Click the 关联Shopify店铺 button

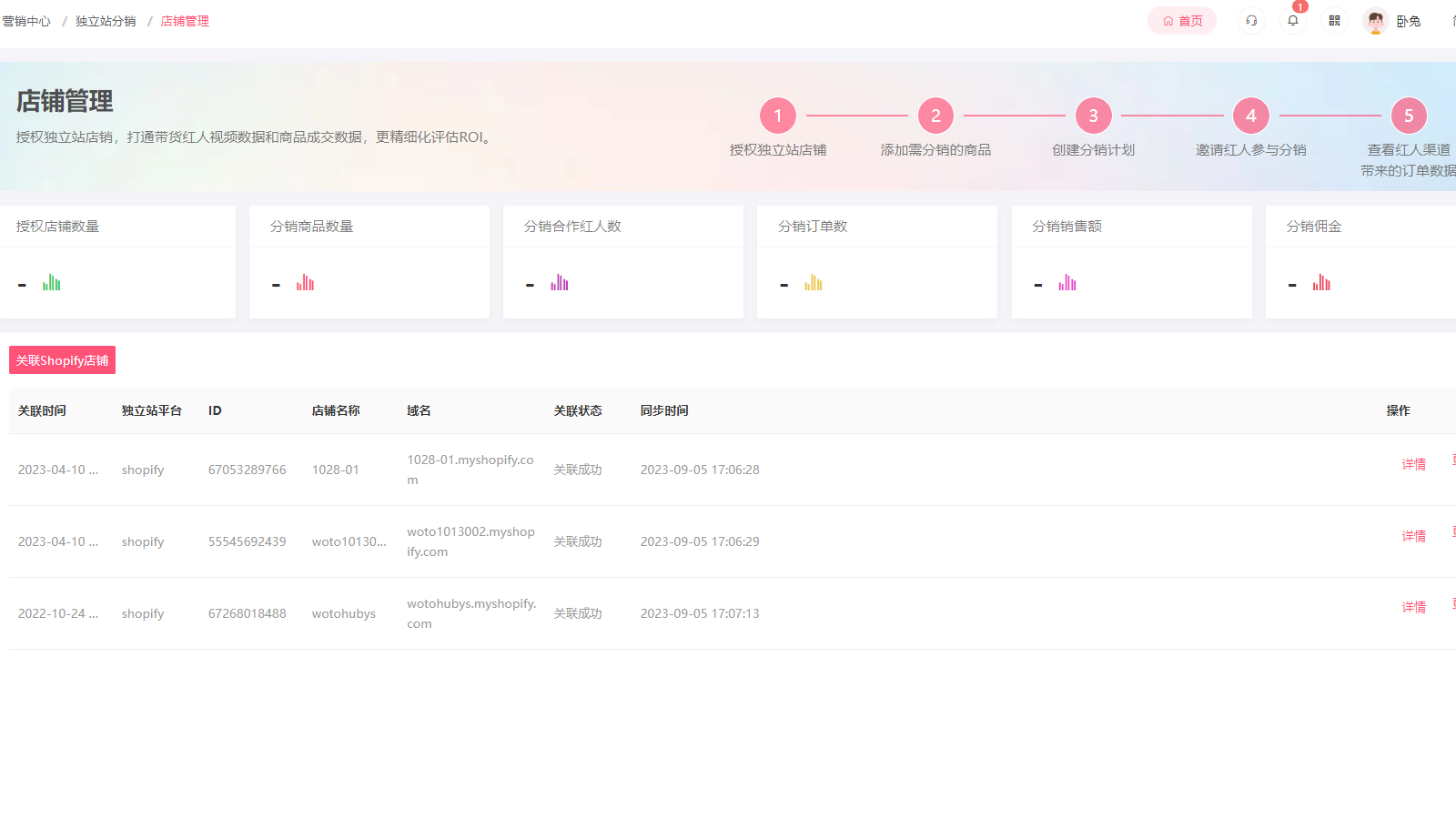tap(62, 360)
